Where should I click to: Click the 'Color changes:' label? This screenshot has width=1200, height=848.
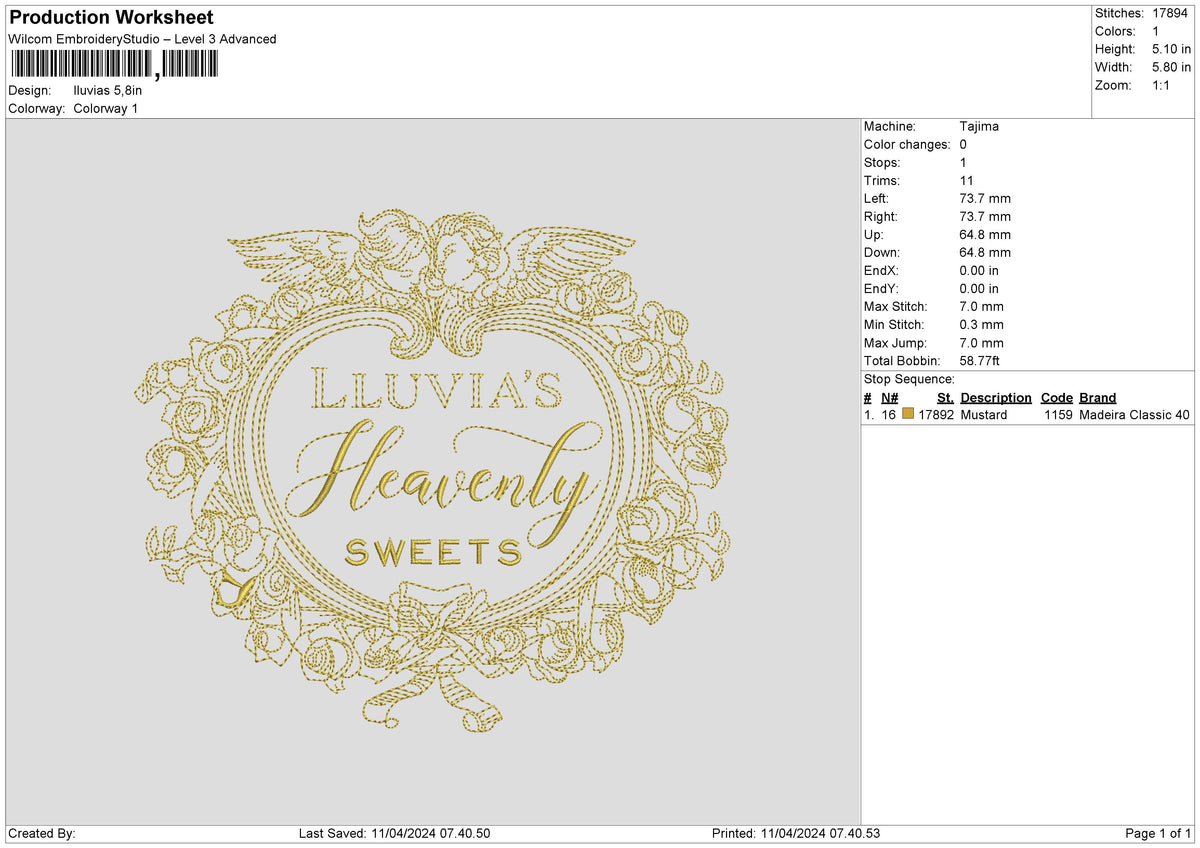907,144
